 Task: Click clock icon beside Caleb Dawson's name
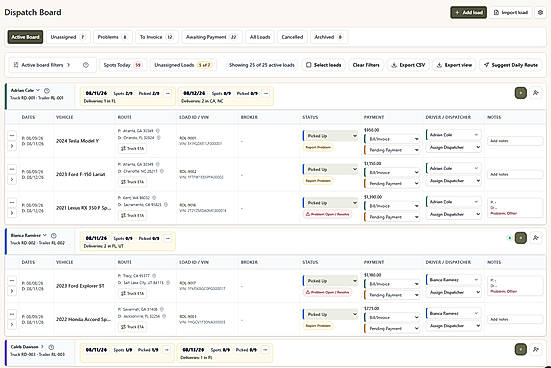(51, 347)
